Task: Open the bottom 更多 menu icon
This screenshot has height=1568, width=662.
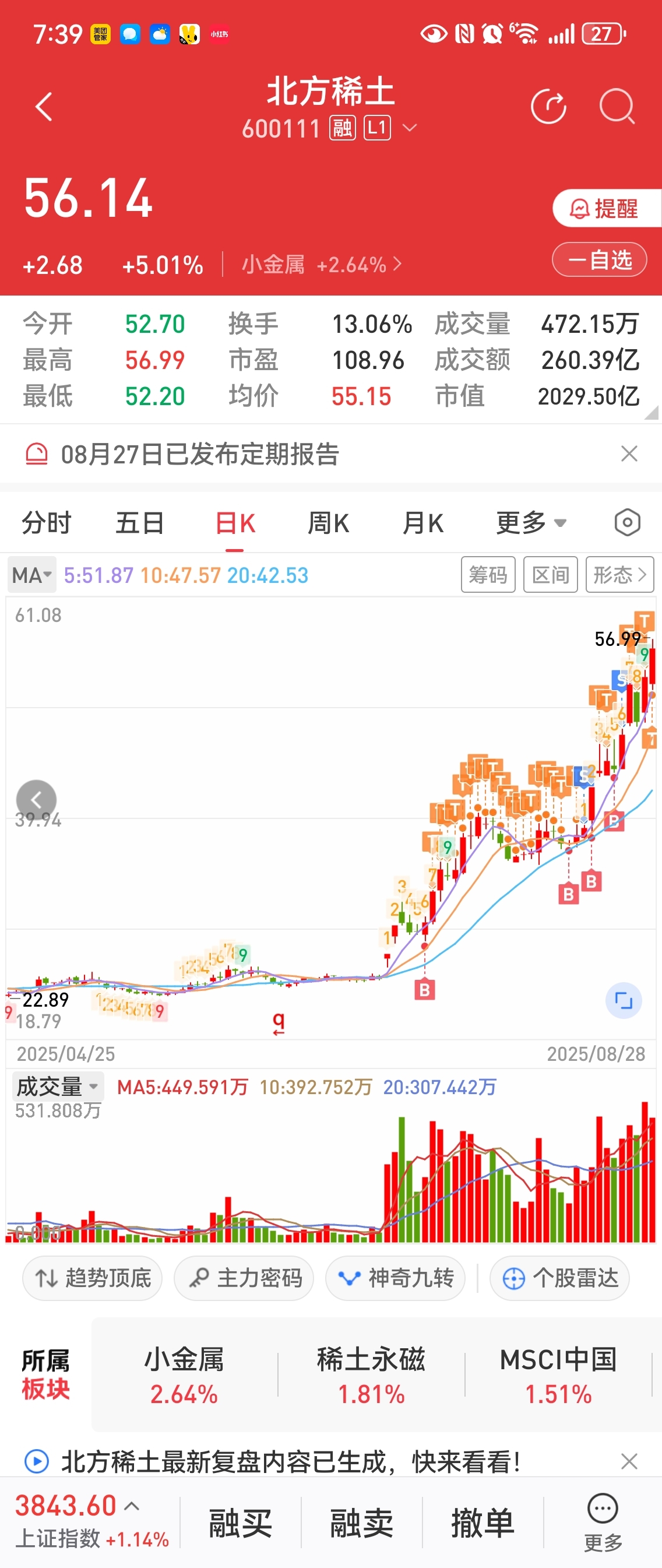Action: pos(603,1522)
